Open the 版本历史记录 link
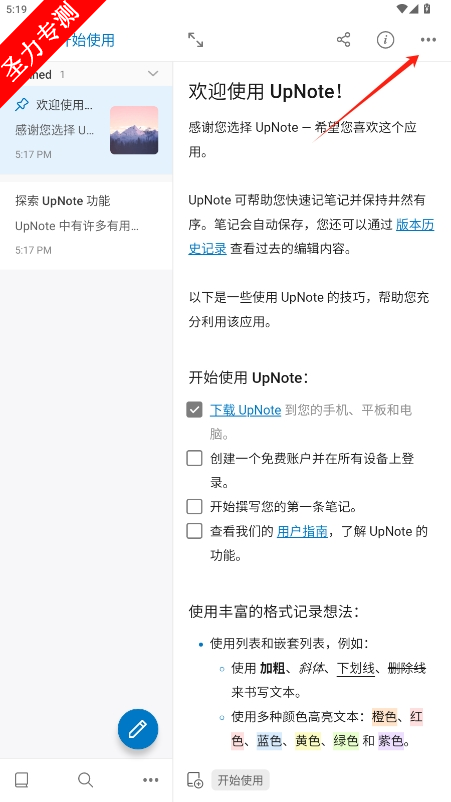Viewport: 451px width, 802px height. tap(311, 237)
